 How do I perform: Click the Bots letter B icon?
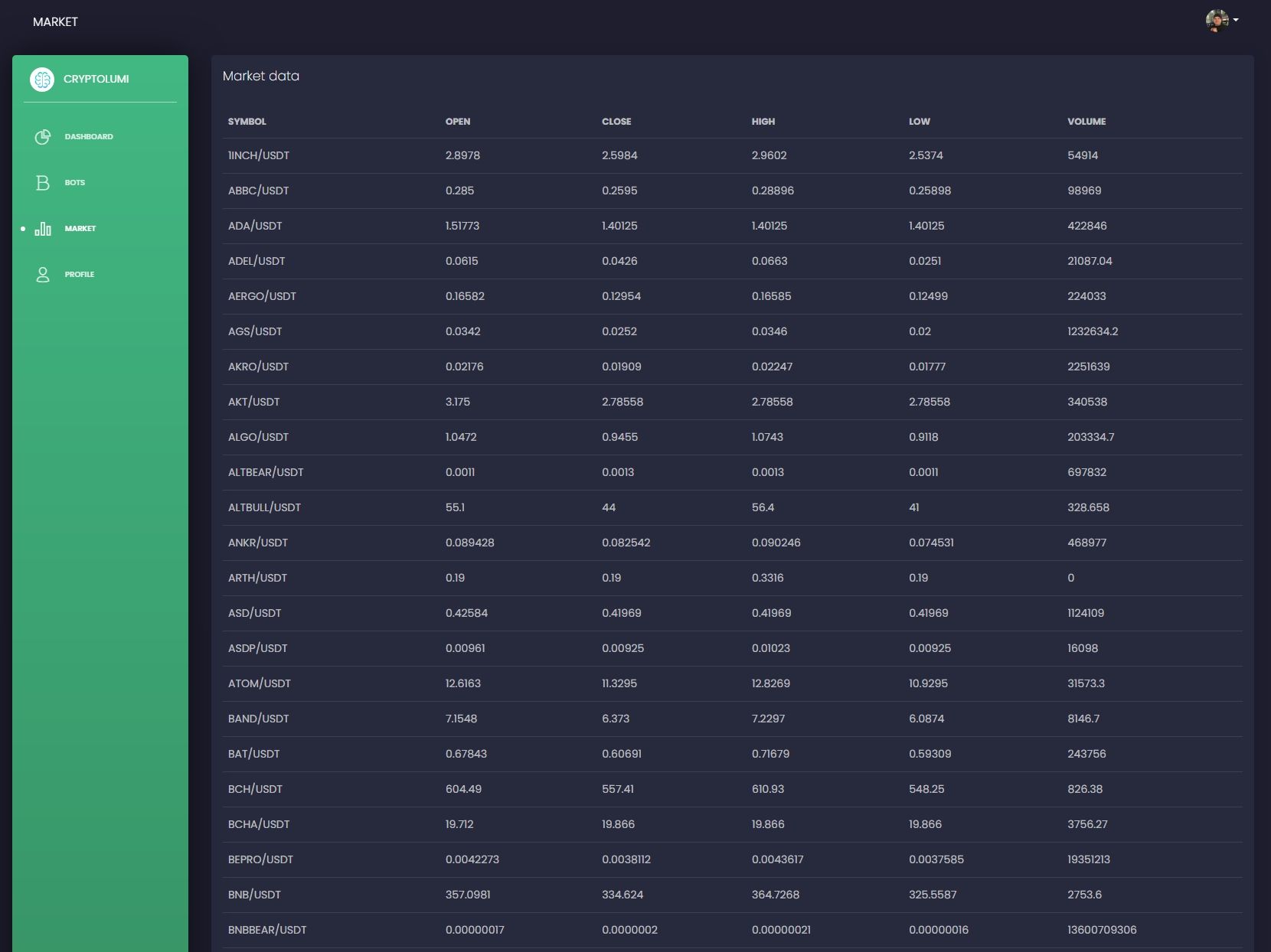coord(43,182)
